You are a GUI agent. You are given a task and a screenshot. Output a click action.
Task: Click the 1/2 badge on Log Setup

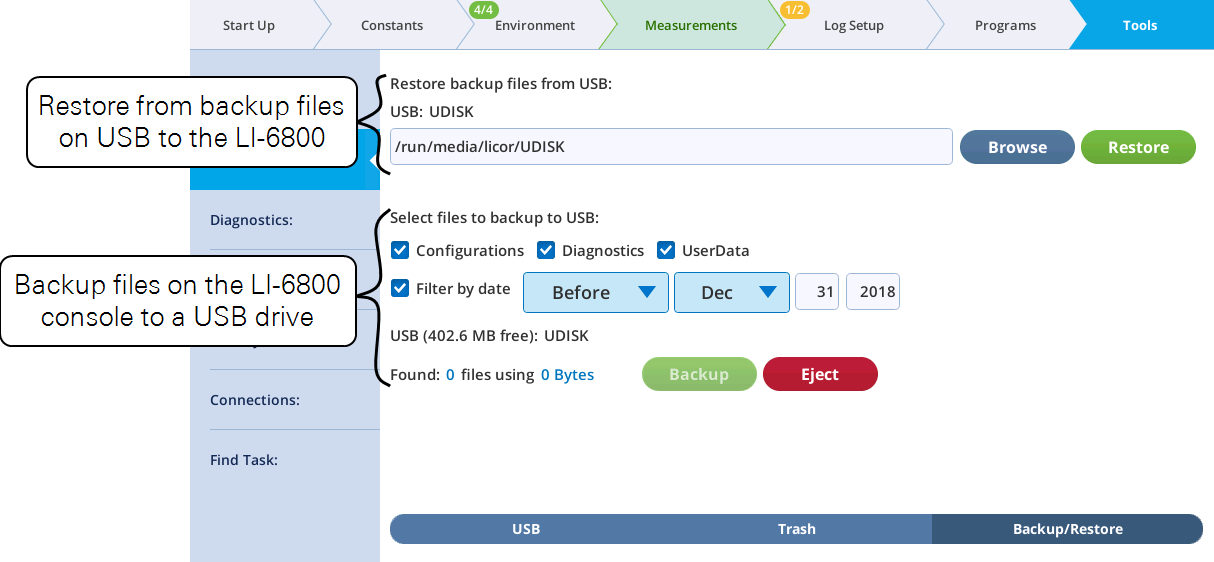[795, 10]
